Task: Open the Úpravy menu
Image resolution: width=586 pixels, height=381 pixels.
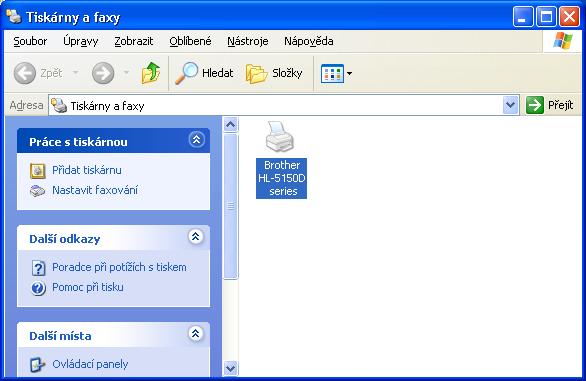Action: pyautogui.click(x=81, y=41)
